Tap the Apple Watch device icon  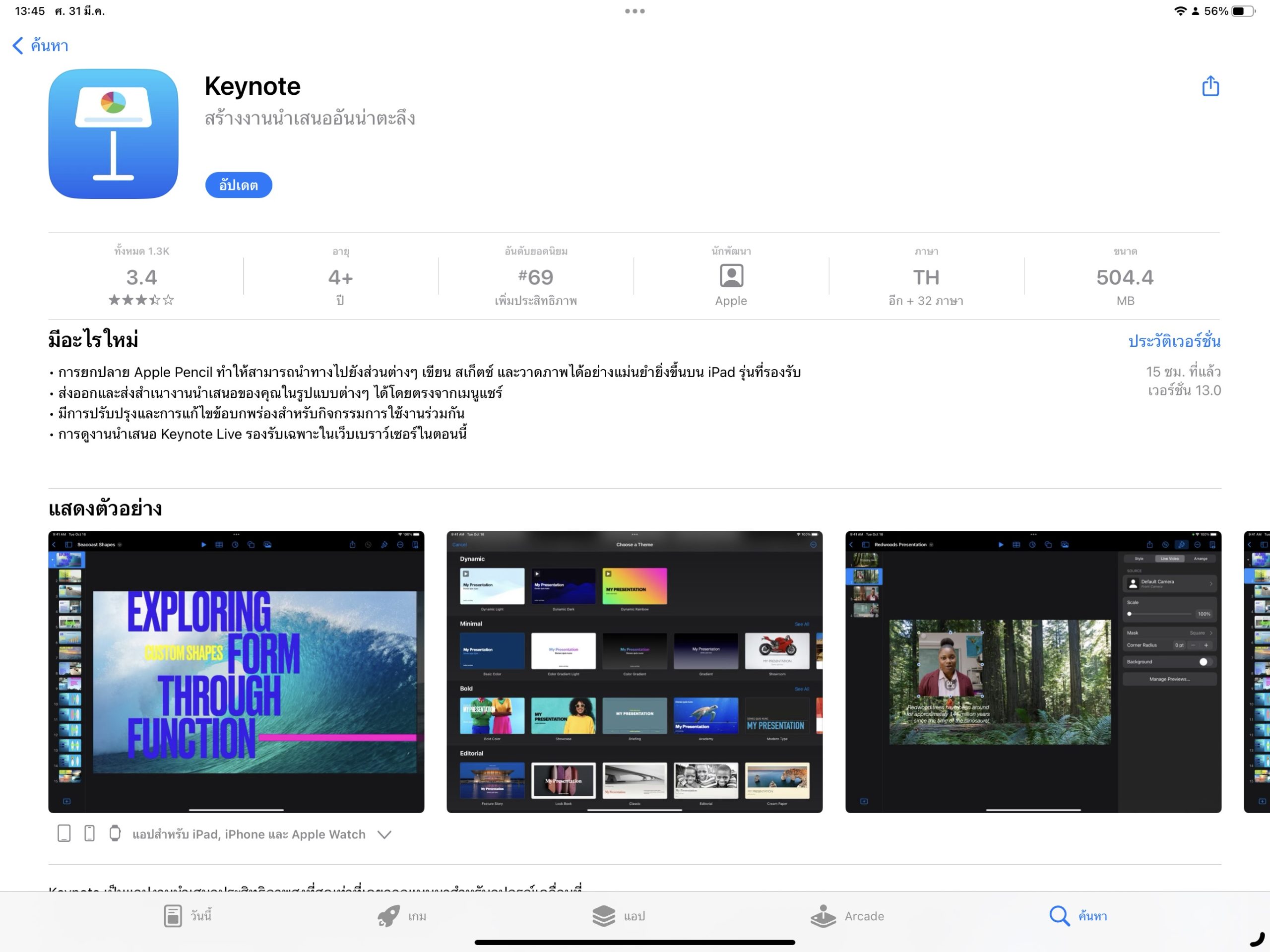click(115, 833)
